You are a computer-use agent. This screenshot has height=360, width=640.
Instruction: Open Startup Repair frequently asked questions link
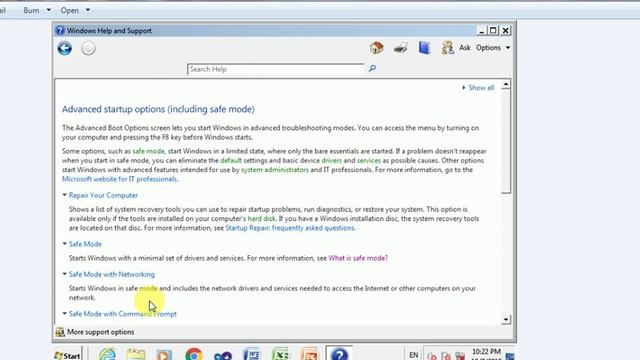click(x=290, y=228)
